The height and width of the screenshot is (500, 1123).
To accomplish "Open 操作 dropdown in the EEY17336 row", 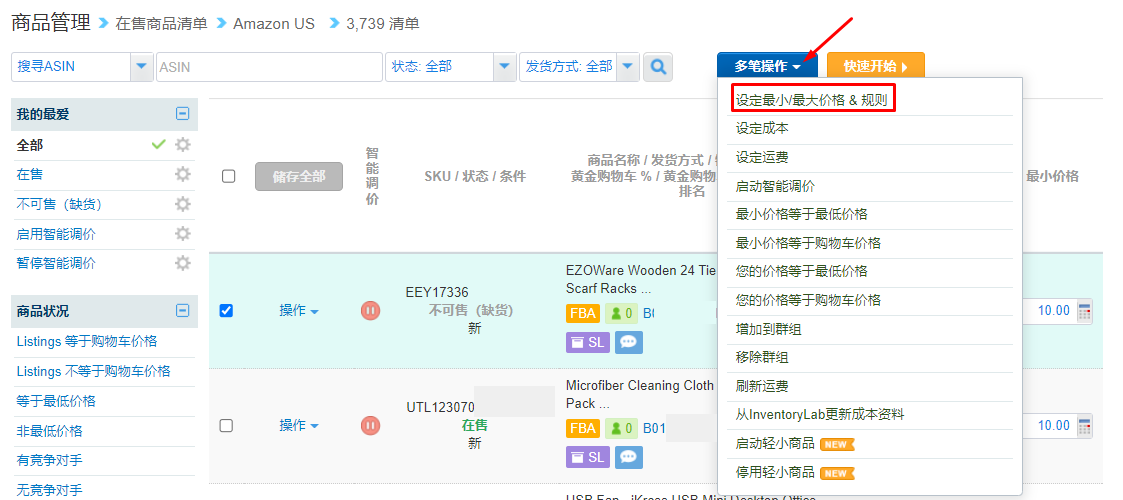I will [x=299, y=310].
